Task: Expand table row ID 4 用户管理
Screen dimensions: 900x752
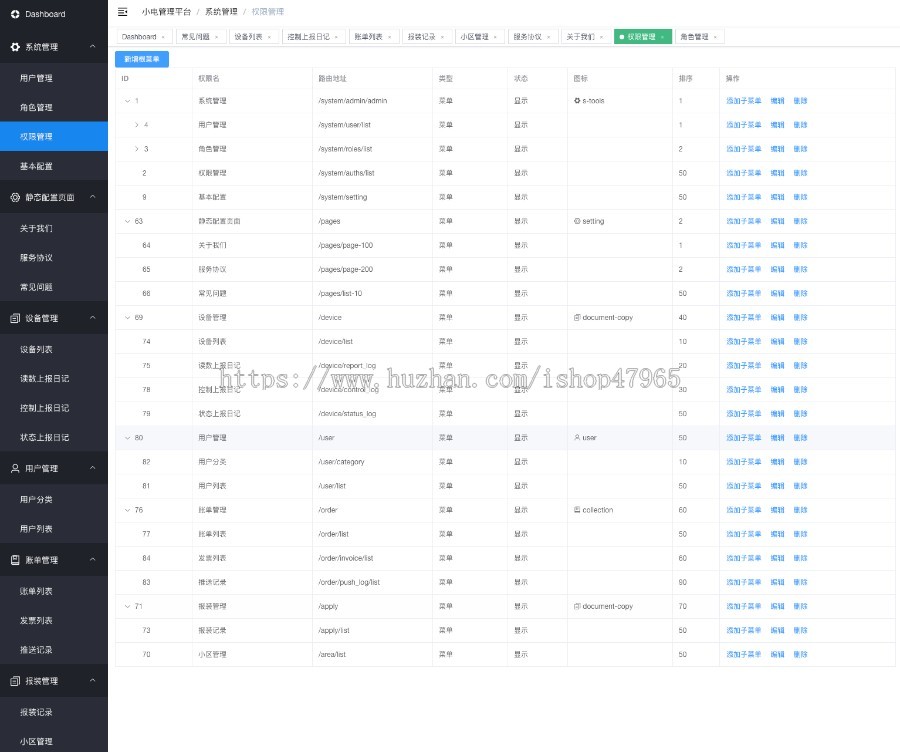Action: click(137, 125)
